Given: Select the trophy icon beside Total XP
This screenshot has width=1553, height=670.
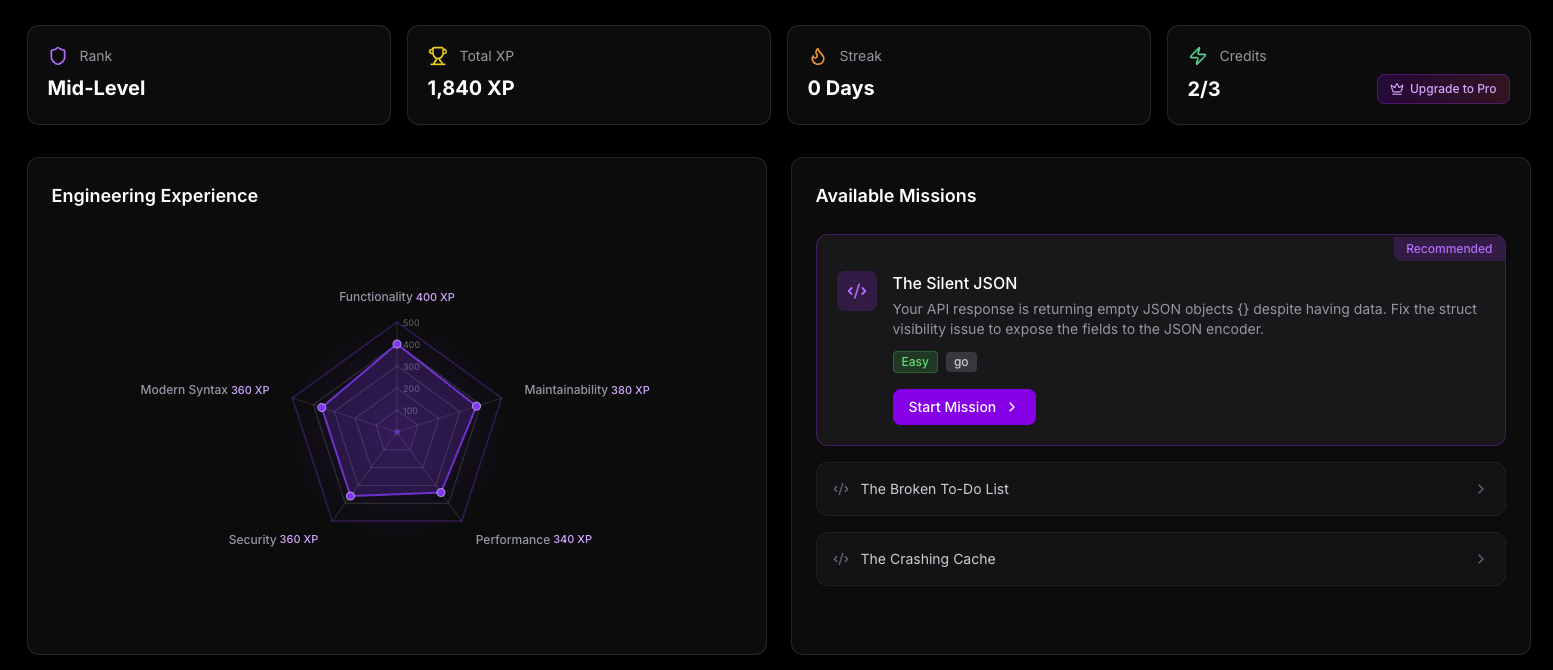Looking at the screenshot, I should tap(437, 56).
